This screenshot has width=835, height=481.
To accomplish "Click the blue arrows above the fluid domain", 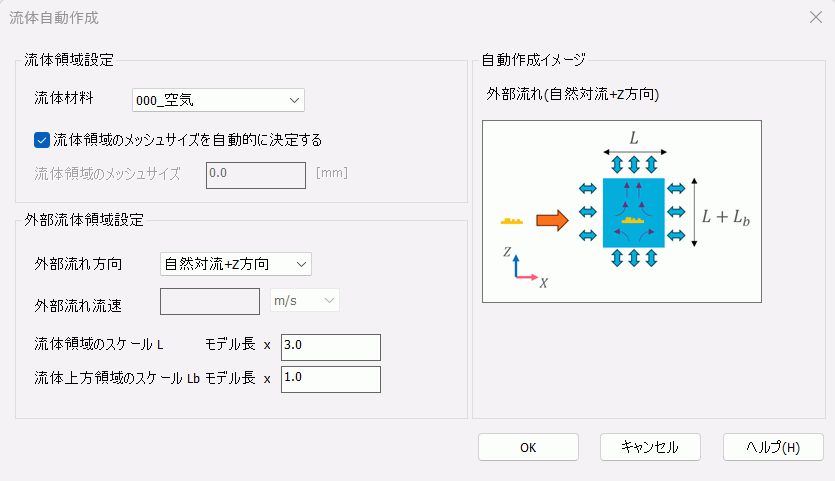I will coord(634,163).
